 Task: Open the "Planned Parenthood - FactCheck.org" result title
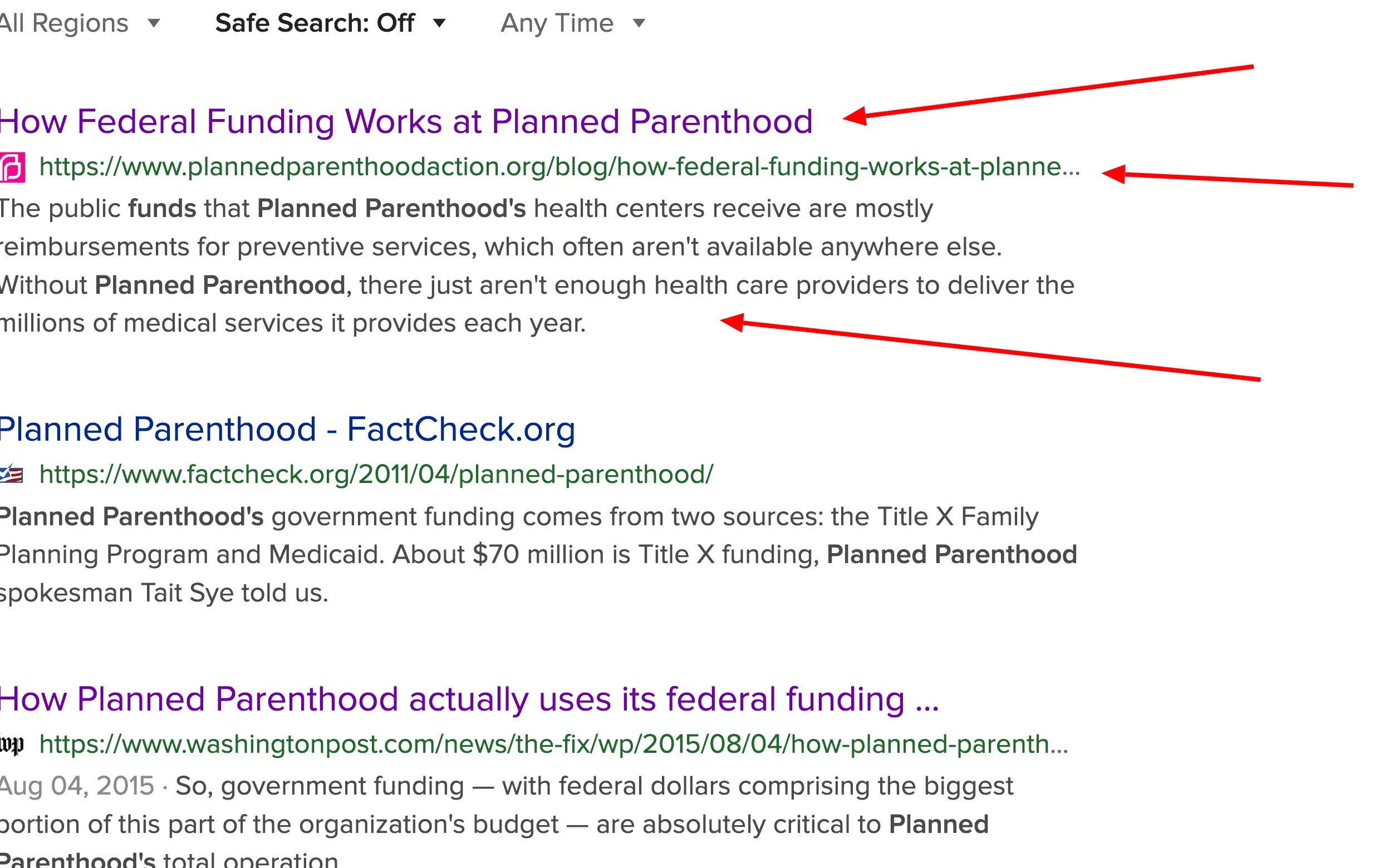287,430
